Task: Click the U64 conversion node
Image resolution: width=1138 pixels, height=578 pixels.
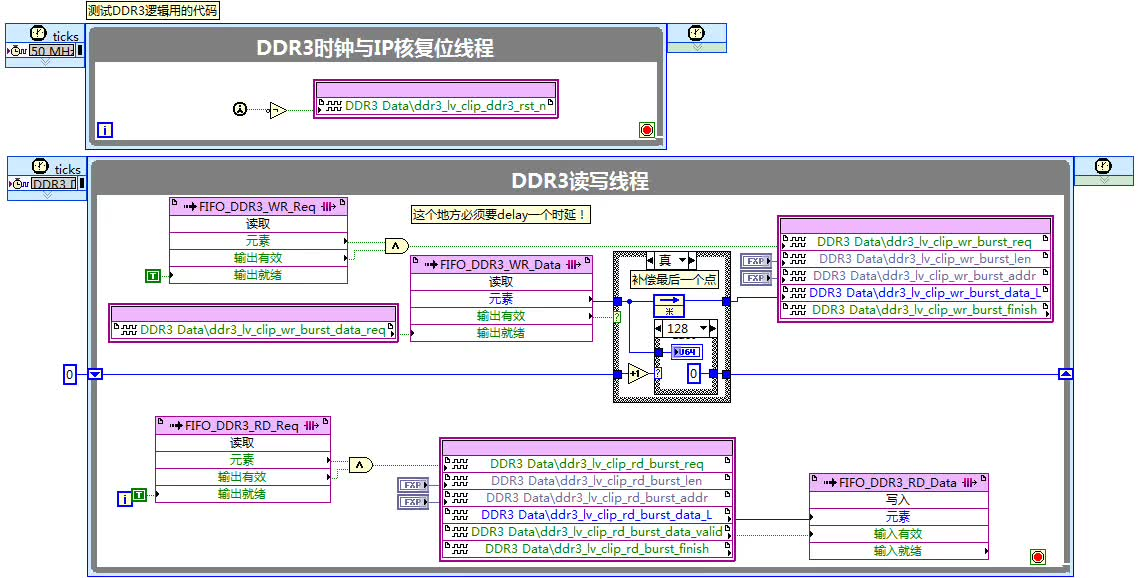Action: [x=686, y=352]
